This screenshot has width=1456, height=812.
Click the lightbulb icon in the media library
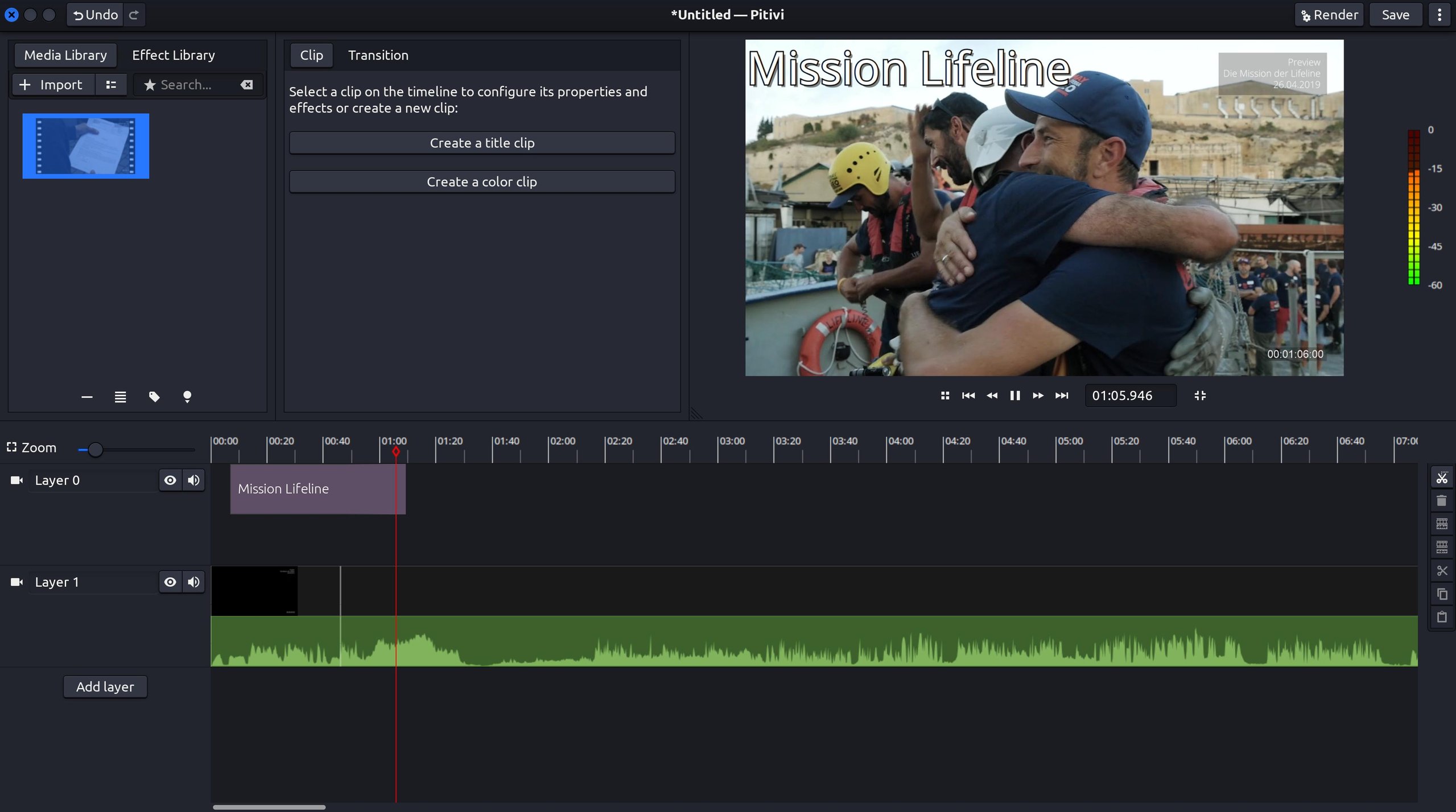pyautogui.click(x=187, y=396)
